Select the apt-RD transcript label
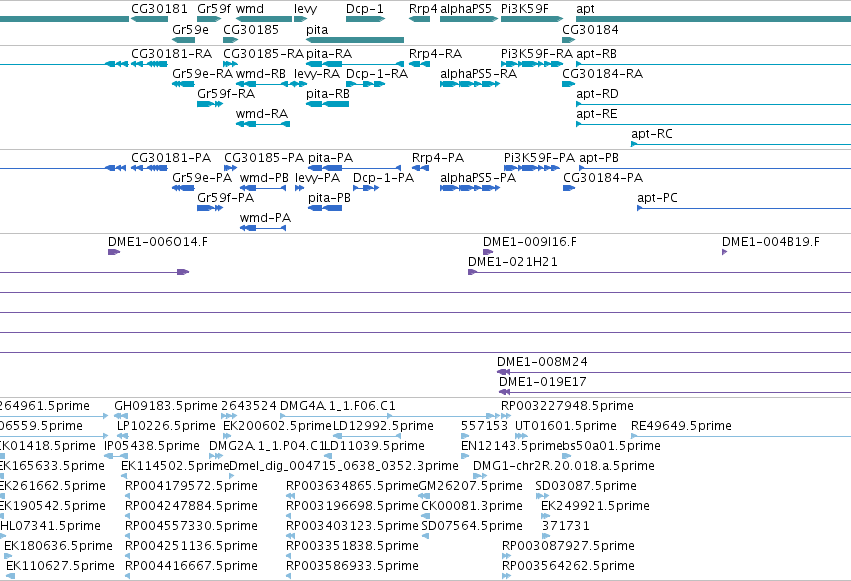The width and height of the screenshot is (851, 581). pos(597,94)
